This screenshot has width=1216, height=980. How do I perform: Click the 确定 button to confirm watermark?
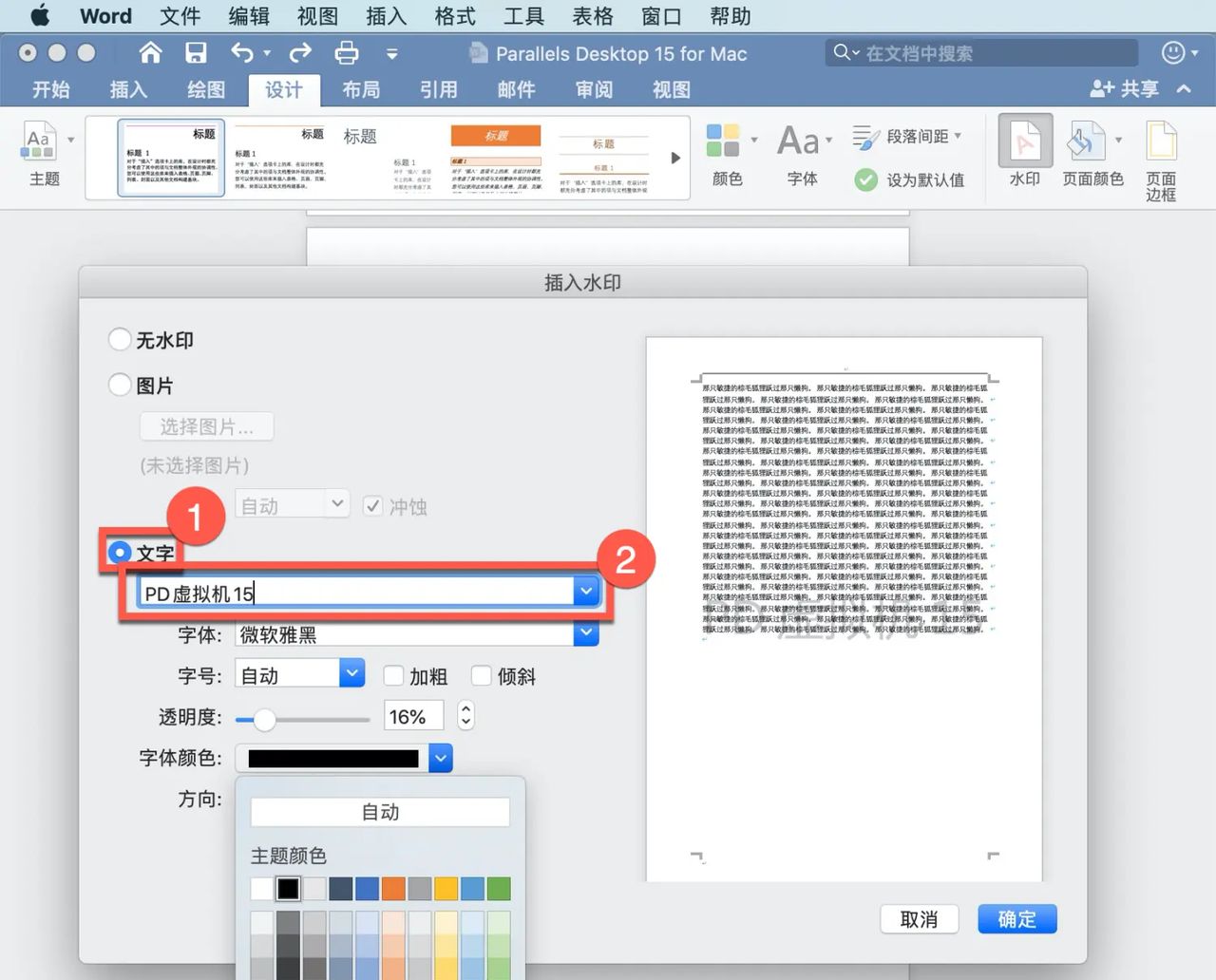point(1016,918)
